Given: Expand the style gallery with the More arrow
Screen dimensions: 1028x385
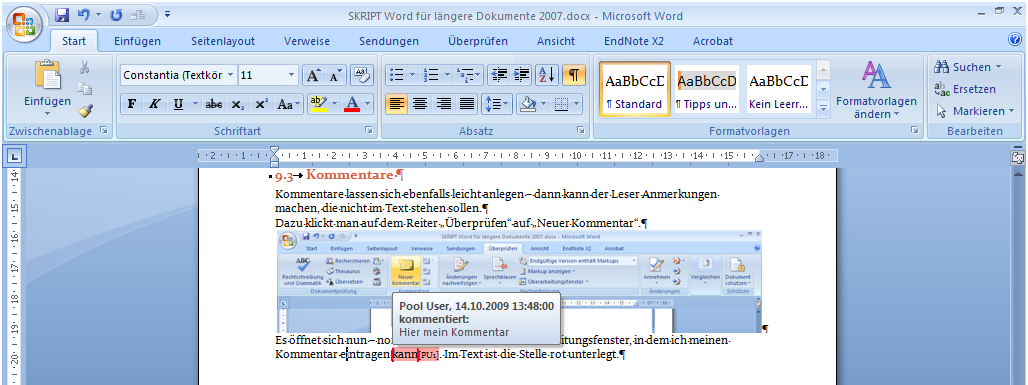Looking at the screenshot, I should [823, 109].
